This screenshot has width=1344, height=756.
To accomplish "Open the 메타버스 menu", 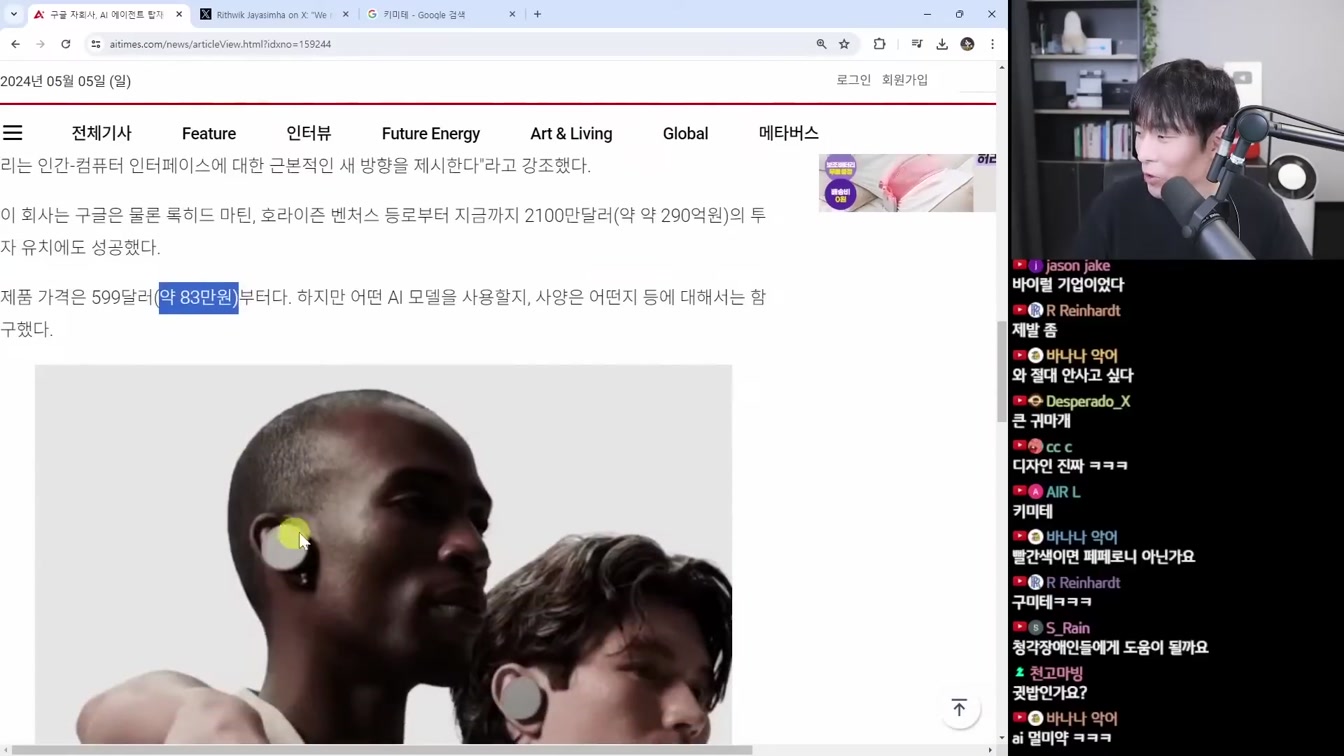I will [789, 133].
